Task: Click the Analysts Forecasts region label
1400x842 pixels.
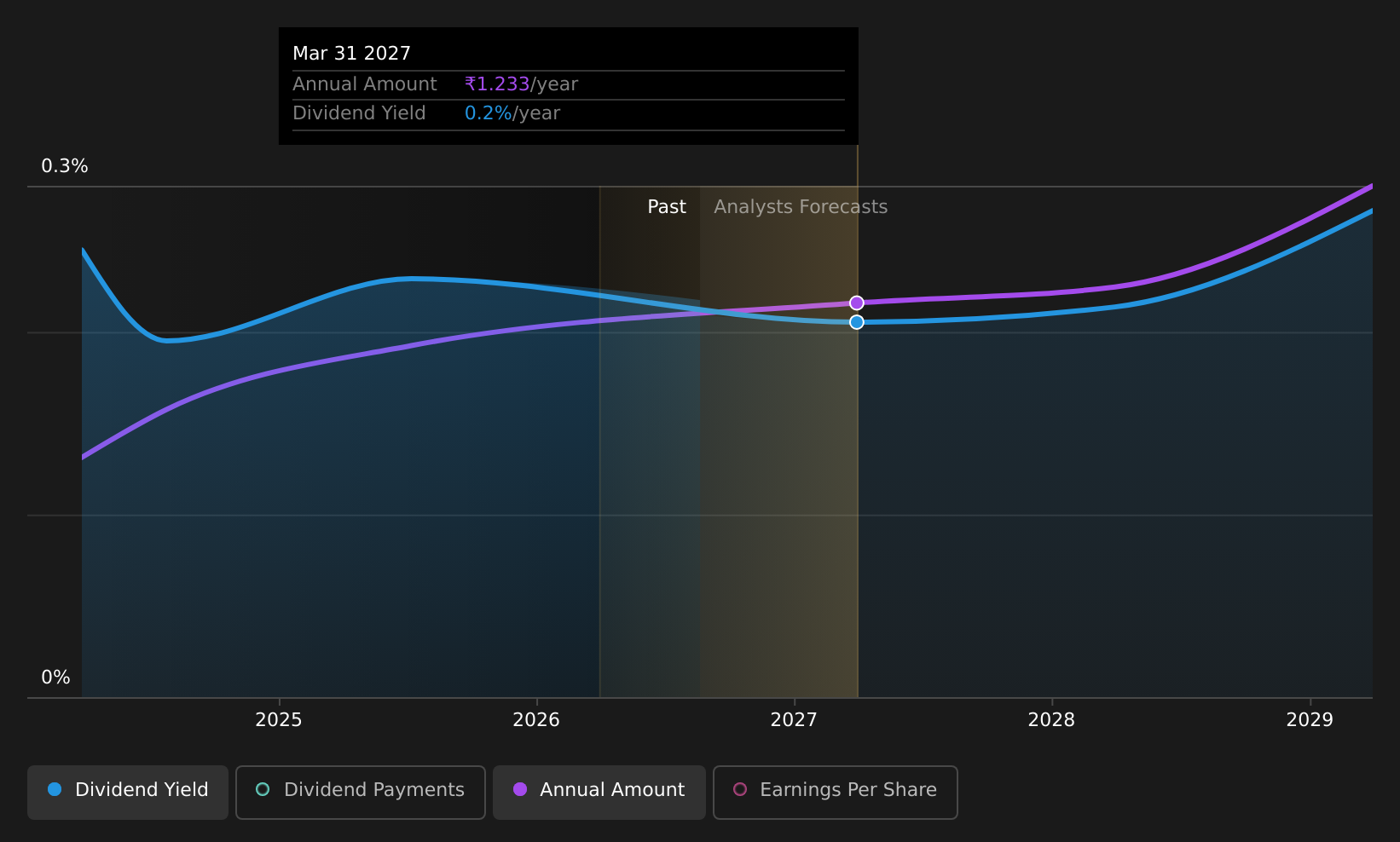Action: 801,207
